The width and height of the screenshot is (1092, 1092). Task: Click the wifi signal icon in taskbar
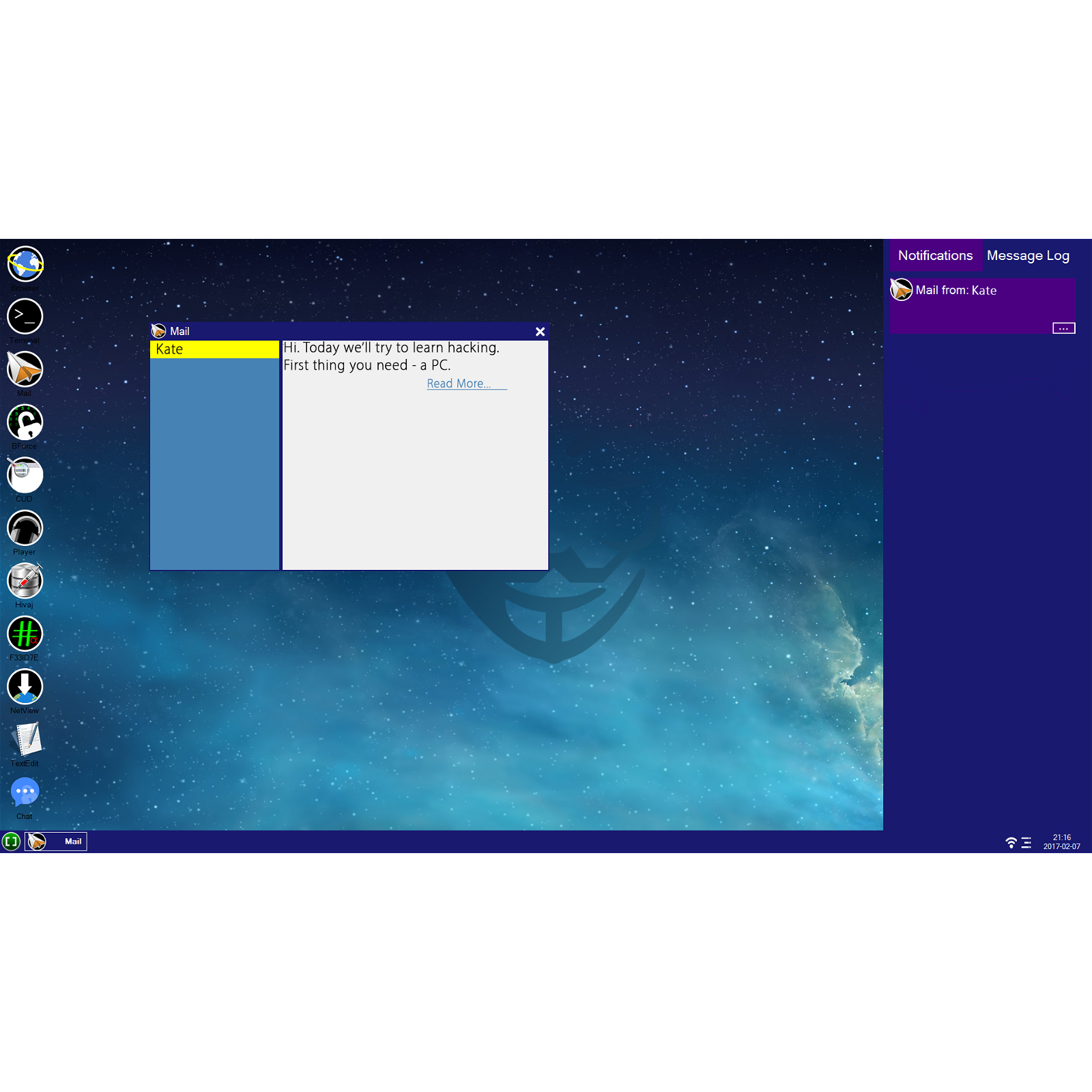[1011, 842]
